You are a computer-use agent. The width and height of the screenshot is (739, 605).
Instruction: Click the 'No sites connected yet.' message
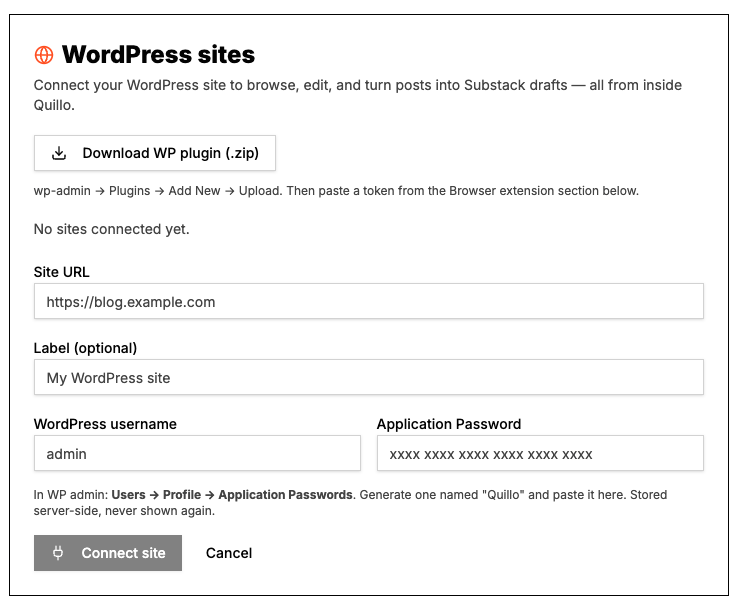point(112,229)
